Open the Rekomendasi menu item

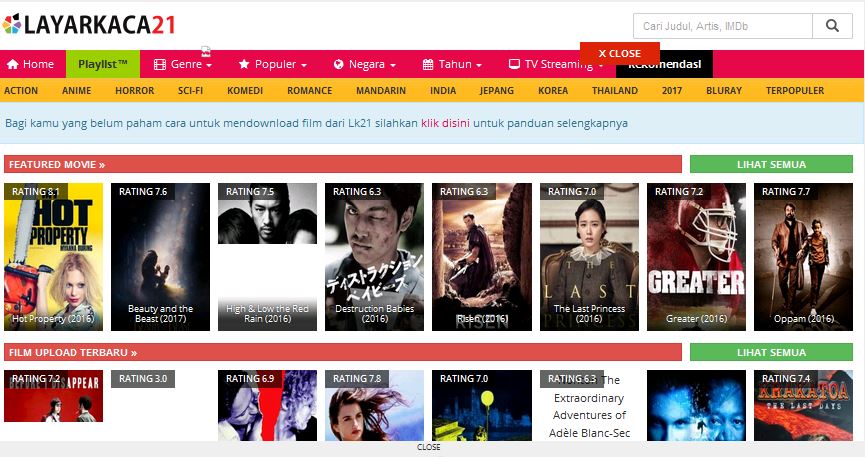(664, 64)
